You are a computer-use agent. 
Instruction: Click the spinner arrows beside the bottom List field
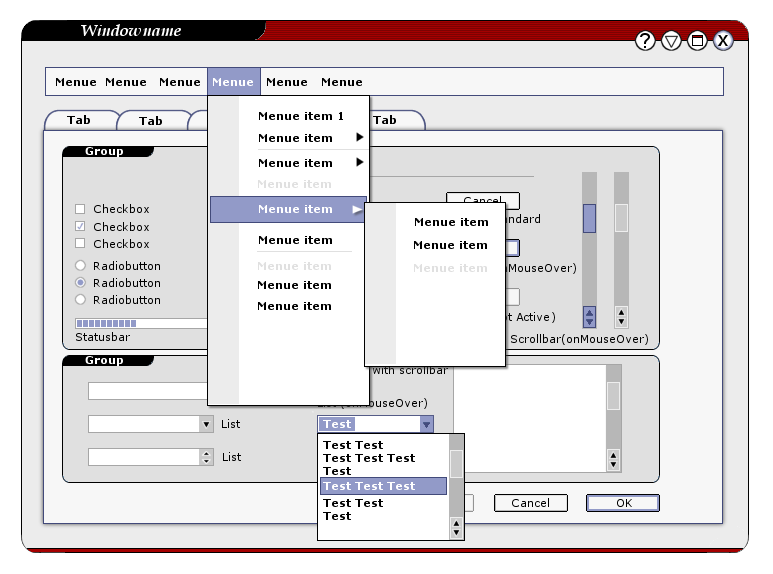click(x=206, y=457)
